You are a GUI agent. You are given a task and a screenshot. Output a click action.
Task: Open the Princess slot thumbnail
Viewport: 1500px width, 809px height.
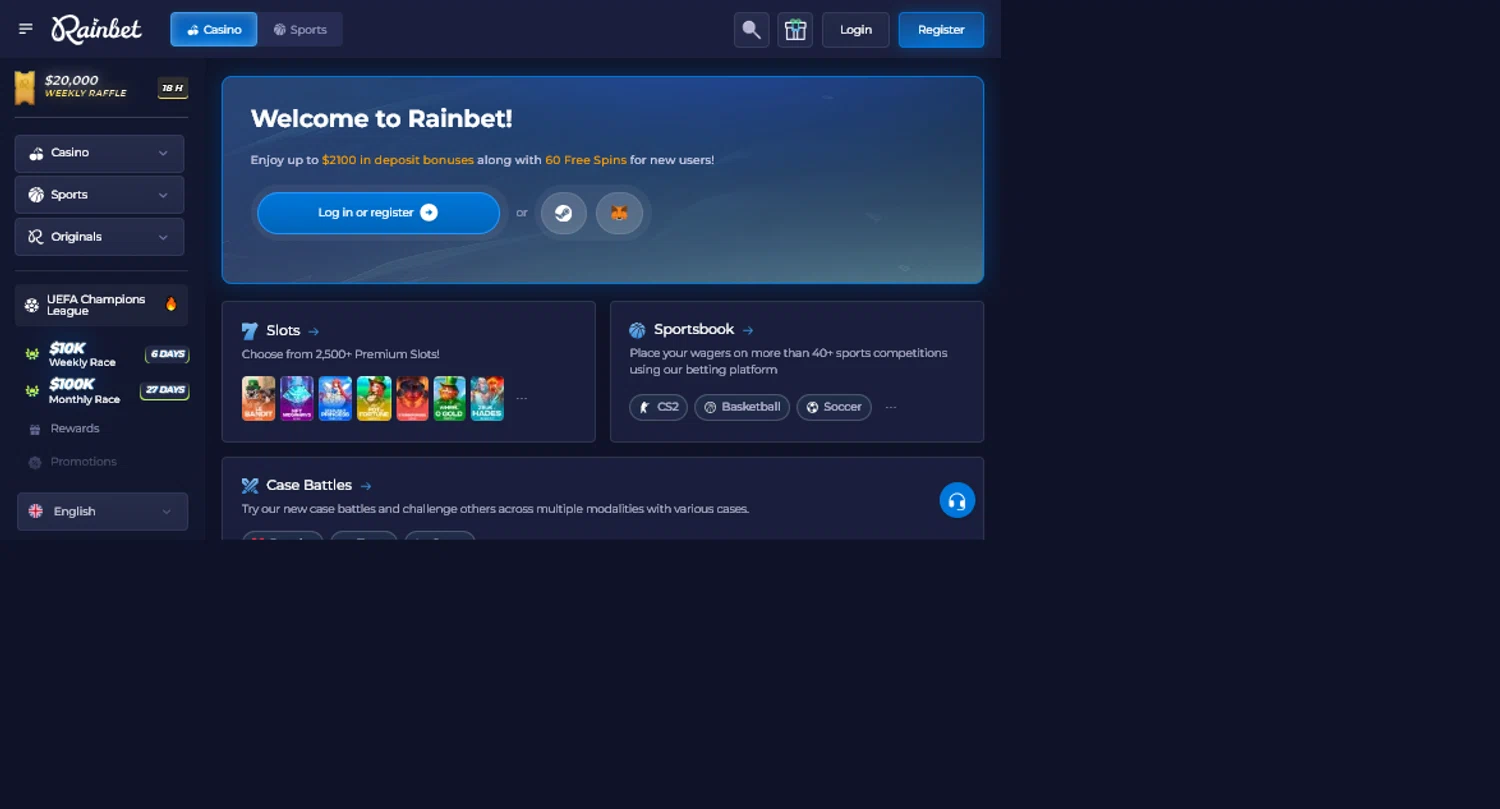click(335, 398)
